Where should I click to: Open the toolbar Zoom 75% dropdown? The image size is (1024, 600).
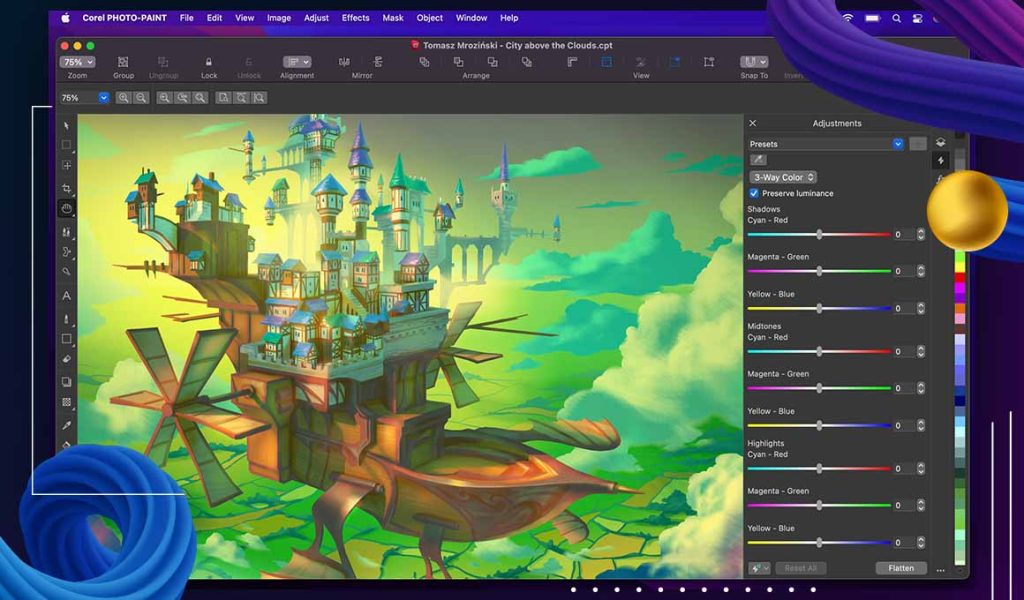pyautogui.click(x=77, y=62)
